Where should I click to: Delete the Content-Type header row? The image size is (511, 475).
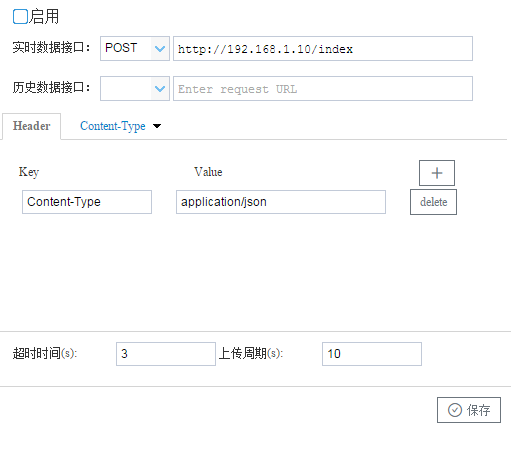433,202
